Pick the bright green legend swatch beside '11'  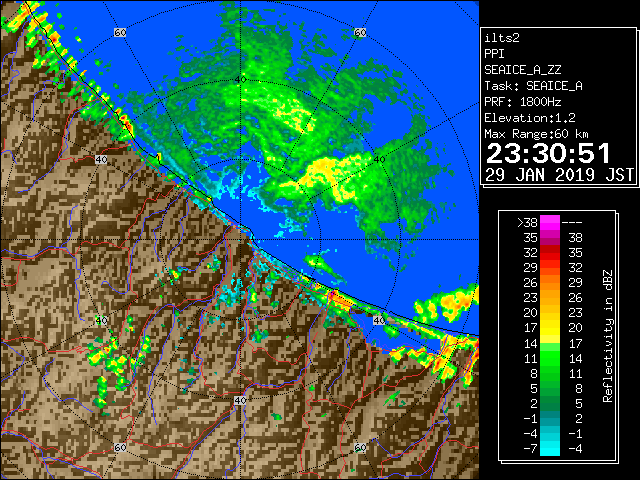(x=550, y=358)
